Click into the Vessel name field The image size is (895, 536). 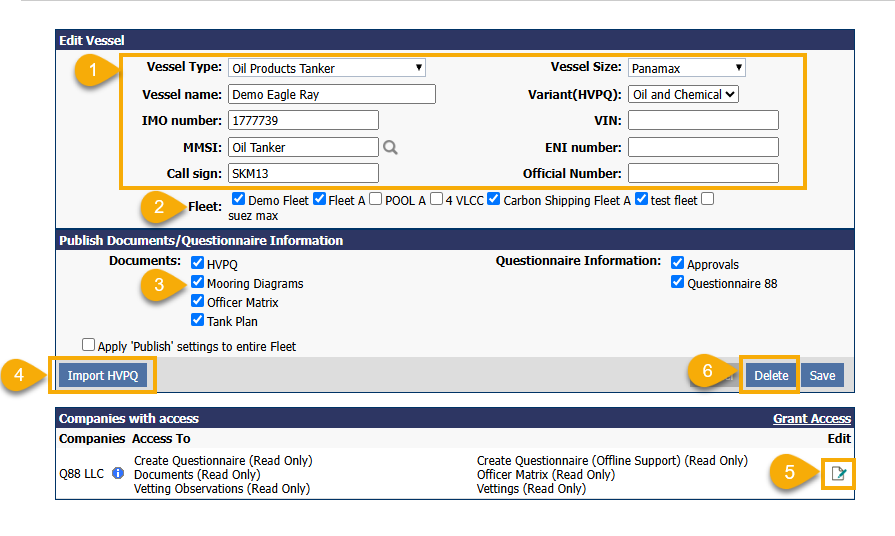[331, 95]
